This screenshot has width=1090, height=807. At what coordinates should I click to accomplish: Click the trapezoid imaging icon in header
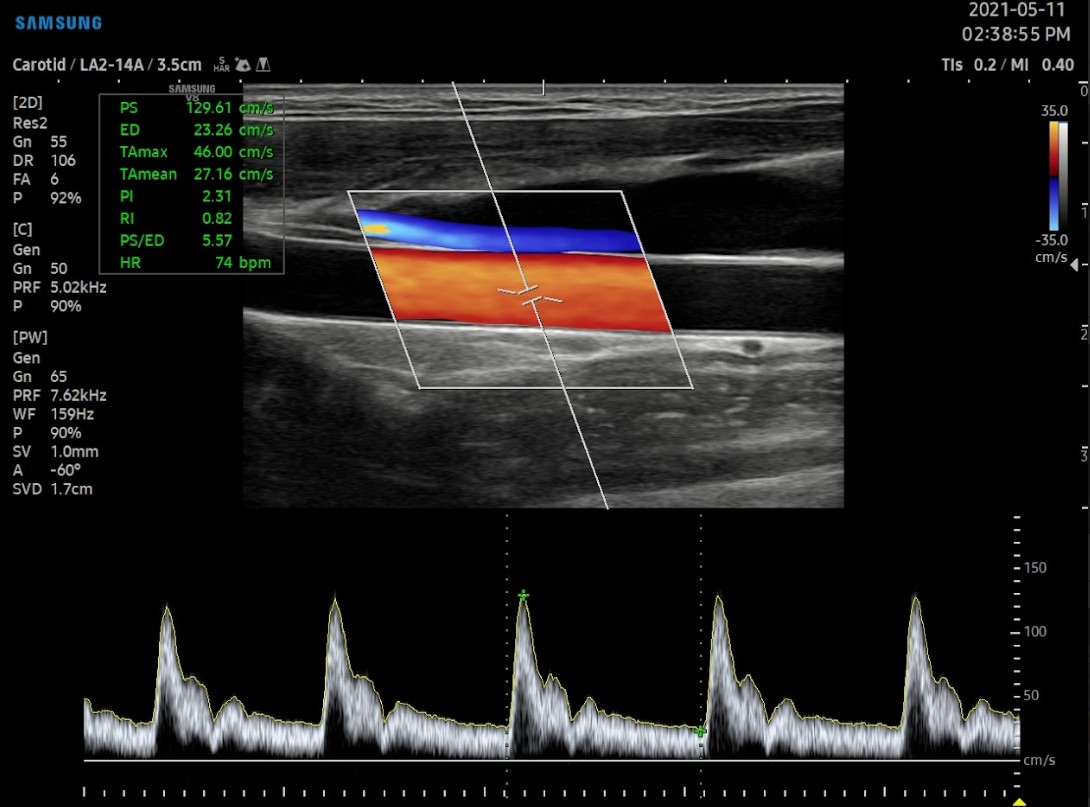[x=263, y=65]
